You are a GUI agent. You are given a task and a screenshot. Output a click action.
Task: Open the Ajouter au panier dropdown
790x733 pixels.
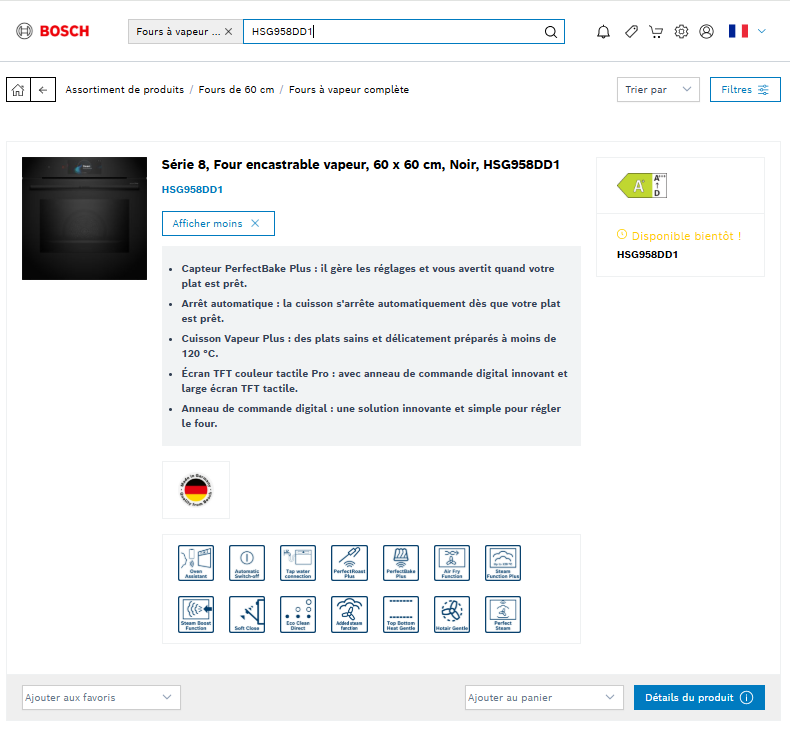point(544,697)
